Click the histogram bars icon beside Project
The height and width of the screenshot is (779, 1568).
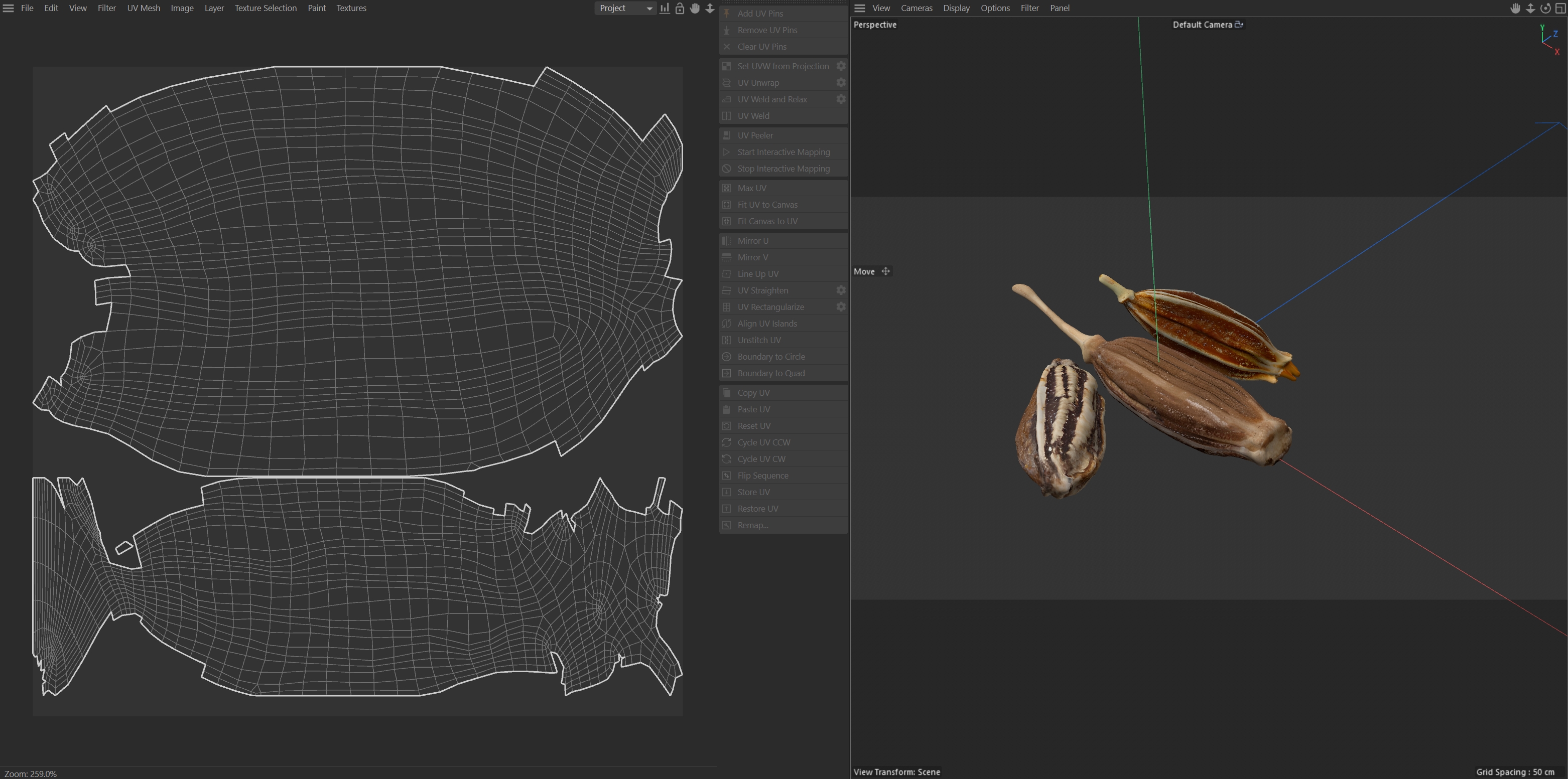pos(665,8)
